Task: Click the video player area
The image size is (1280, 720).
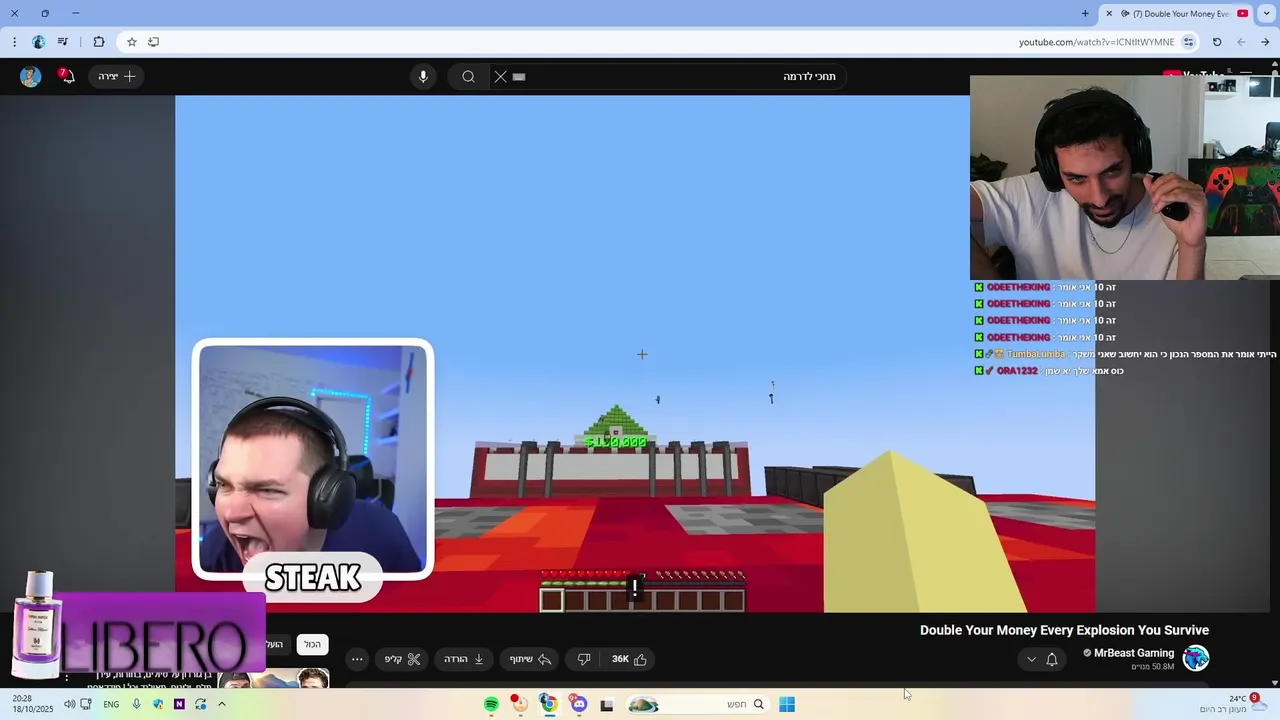Action: tap(635, 353)
